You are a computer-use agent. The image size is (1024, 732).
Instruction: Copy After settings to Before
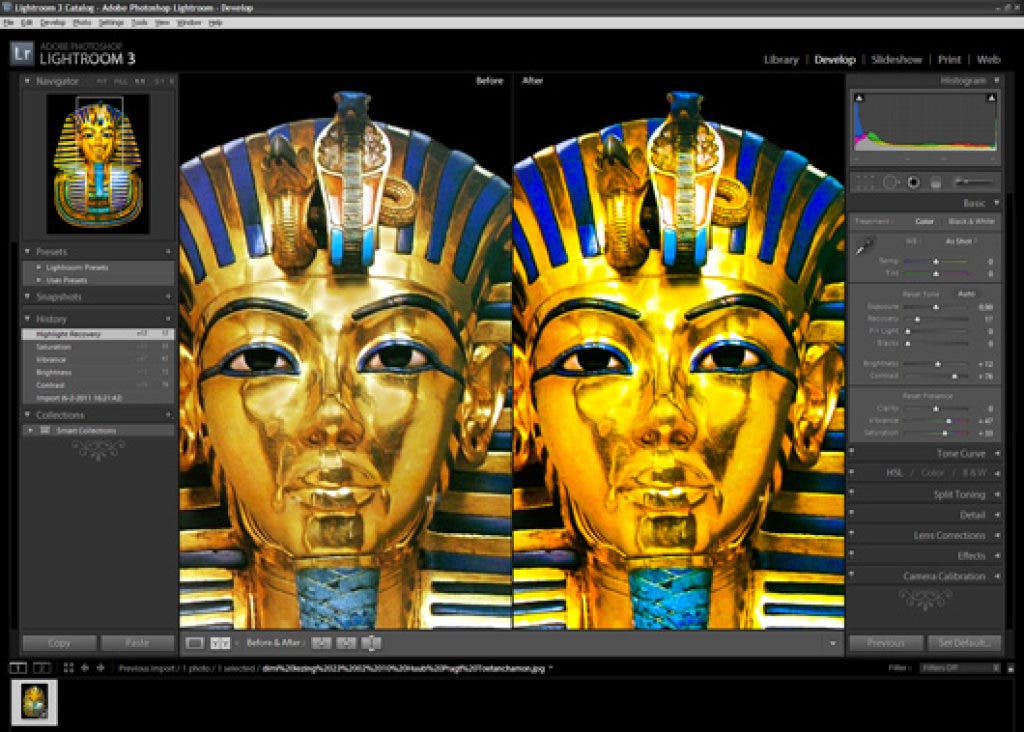pyautogui.click(x=346, y=643)
